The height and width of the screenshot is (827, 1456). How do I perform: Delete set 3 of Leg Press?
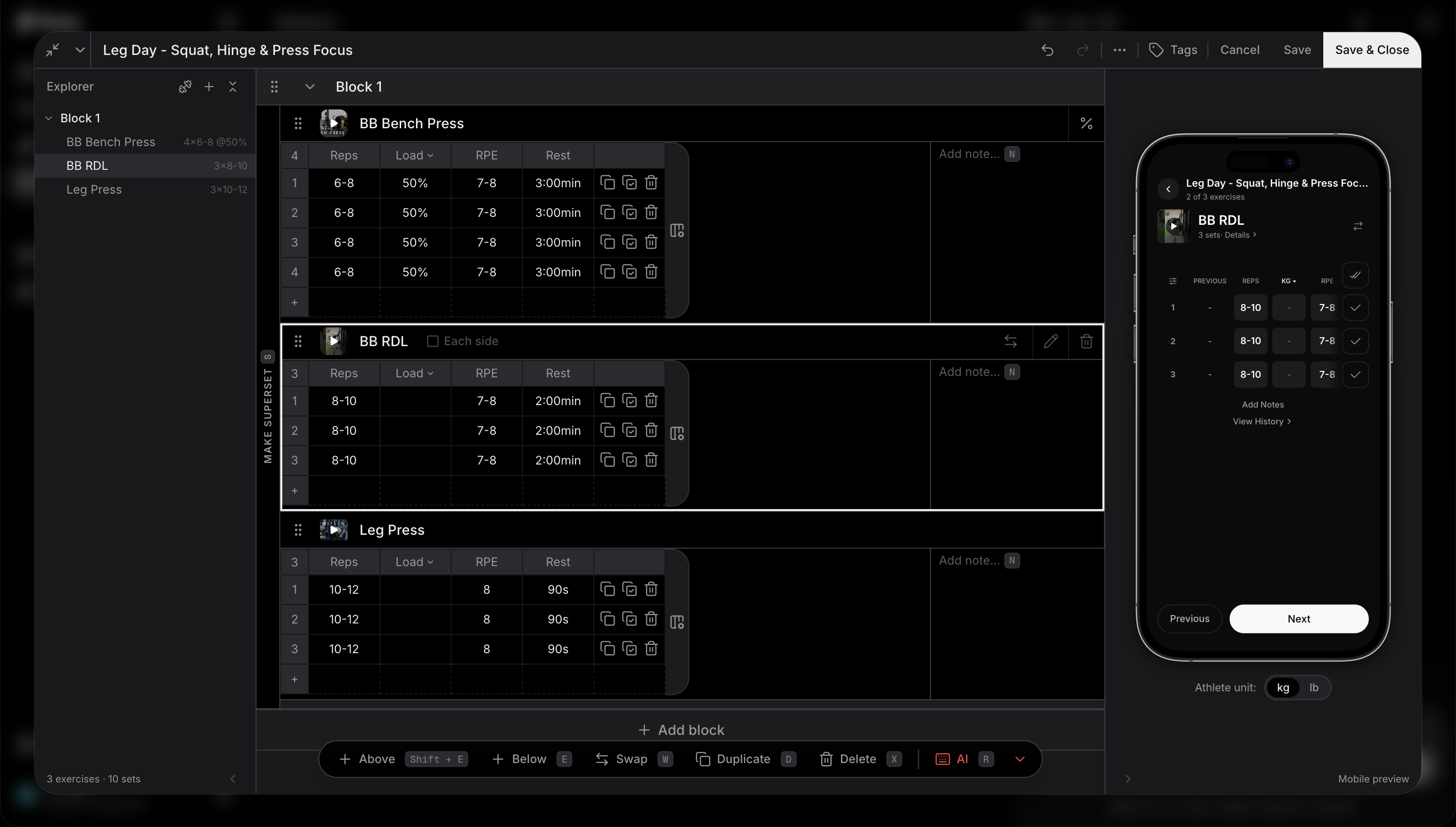tap(651, 649)
